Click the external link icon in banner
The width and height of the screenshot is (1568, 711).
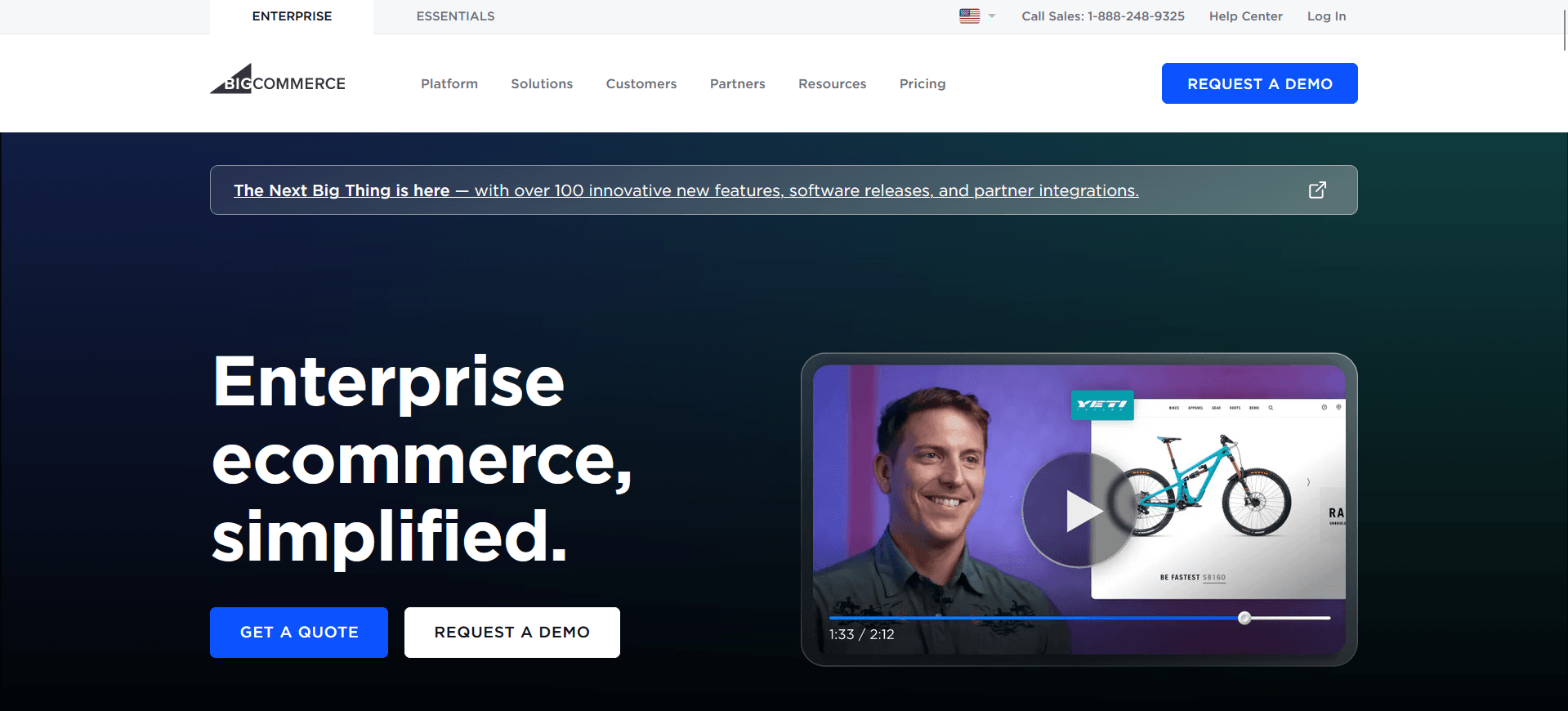pyautogui.click(x=1317, y=190)
